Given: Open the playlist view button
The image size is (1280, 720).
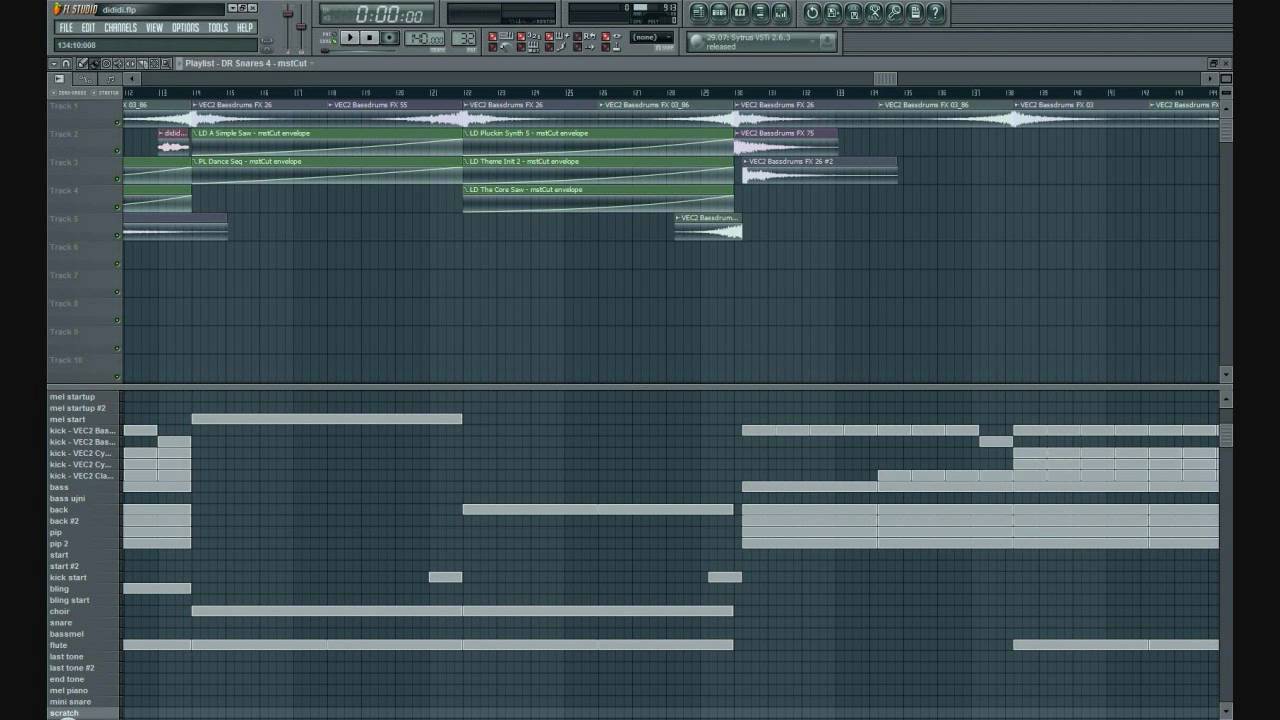Looking at the screenshot, I should pyautogui.click(x=699, y=13).
